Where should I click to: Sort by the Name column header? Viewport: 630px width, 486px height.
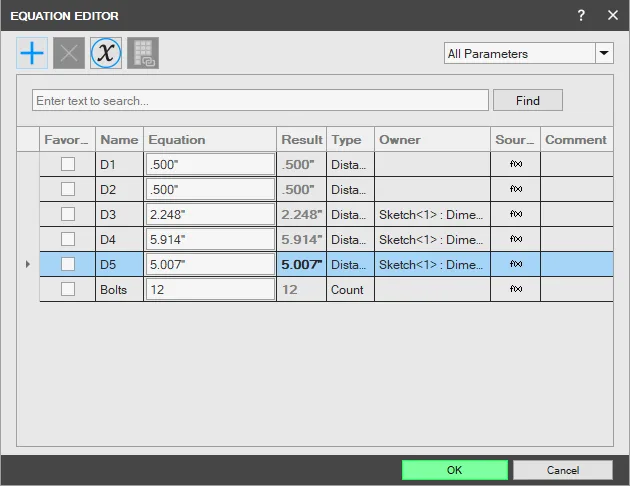[119, 139]
